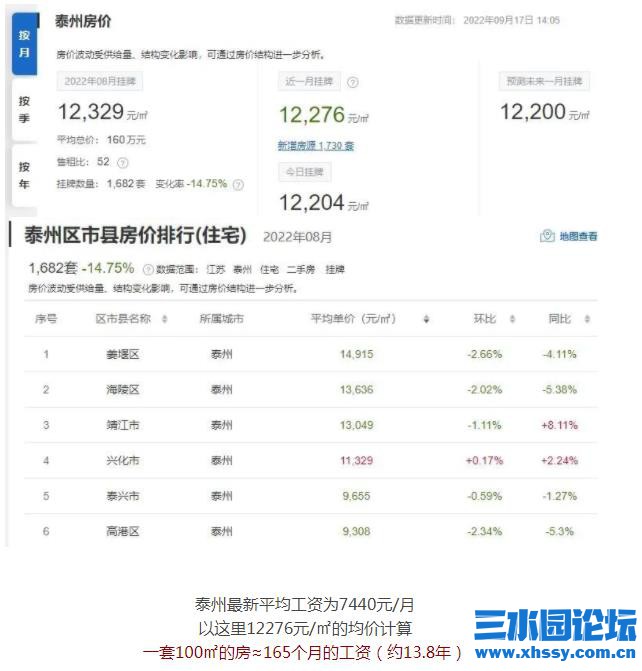Click the 泰州区市县房价排行(住宅) heading
Screen dimensions: 642x671
click(x=135, y=235)
